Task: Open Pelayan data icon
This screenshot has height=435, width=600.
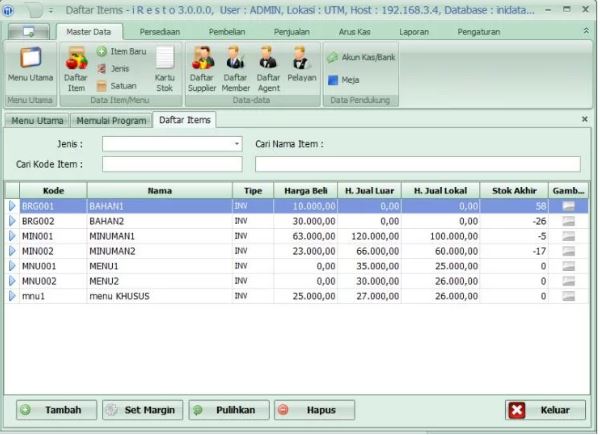Action: pyautogui.click(x=301, y=67)
